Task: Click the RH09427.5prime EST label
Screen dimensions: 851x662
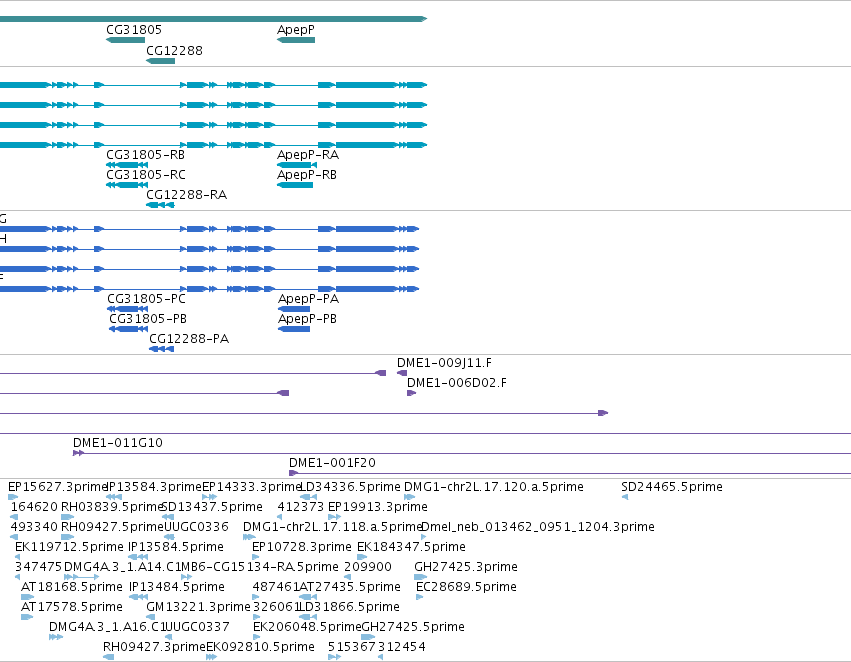Action: point(113,527)
